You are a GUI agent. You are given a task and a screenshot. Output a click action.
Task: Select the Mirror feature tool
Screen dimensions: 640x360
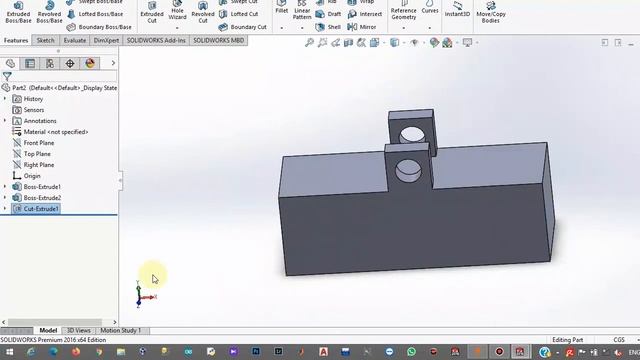tap(362, 27)
